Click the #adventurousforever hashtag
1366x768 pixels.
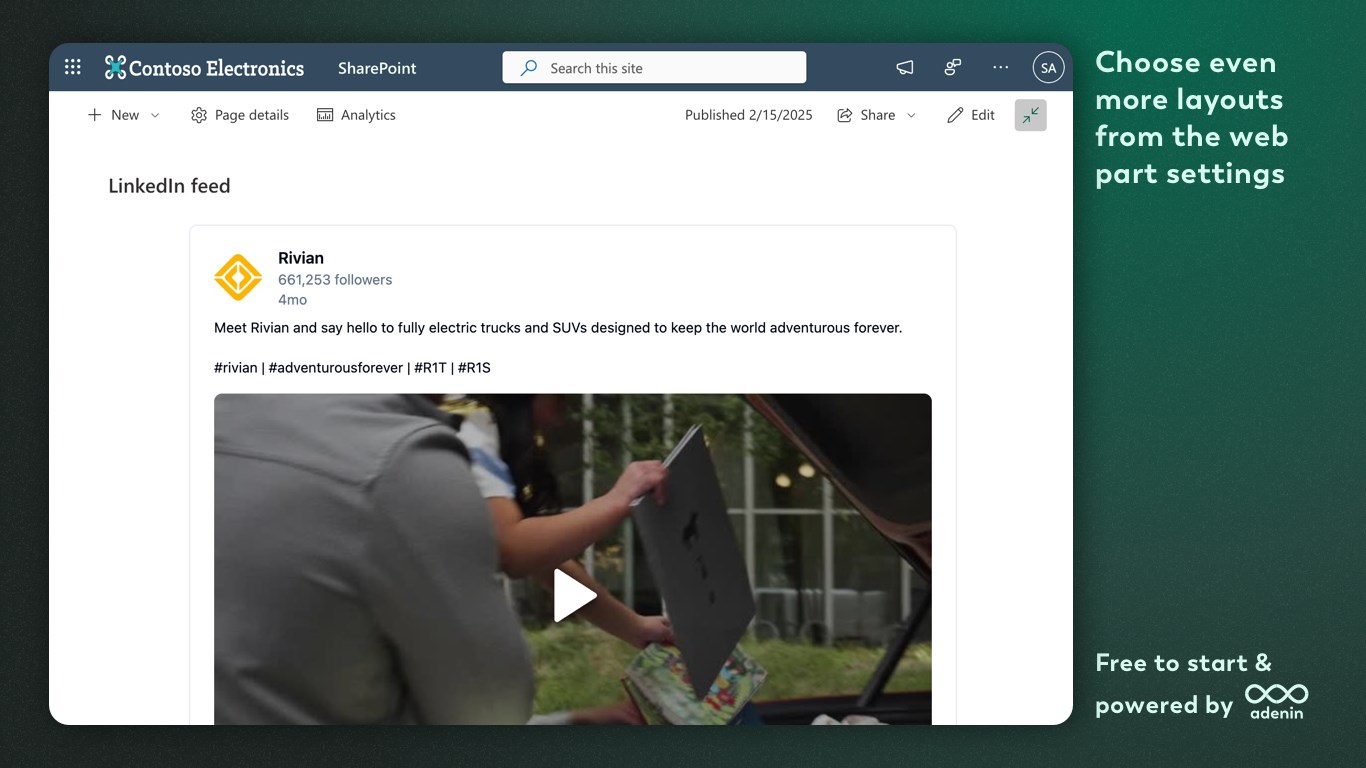click(x=335, y=368)
